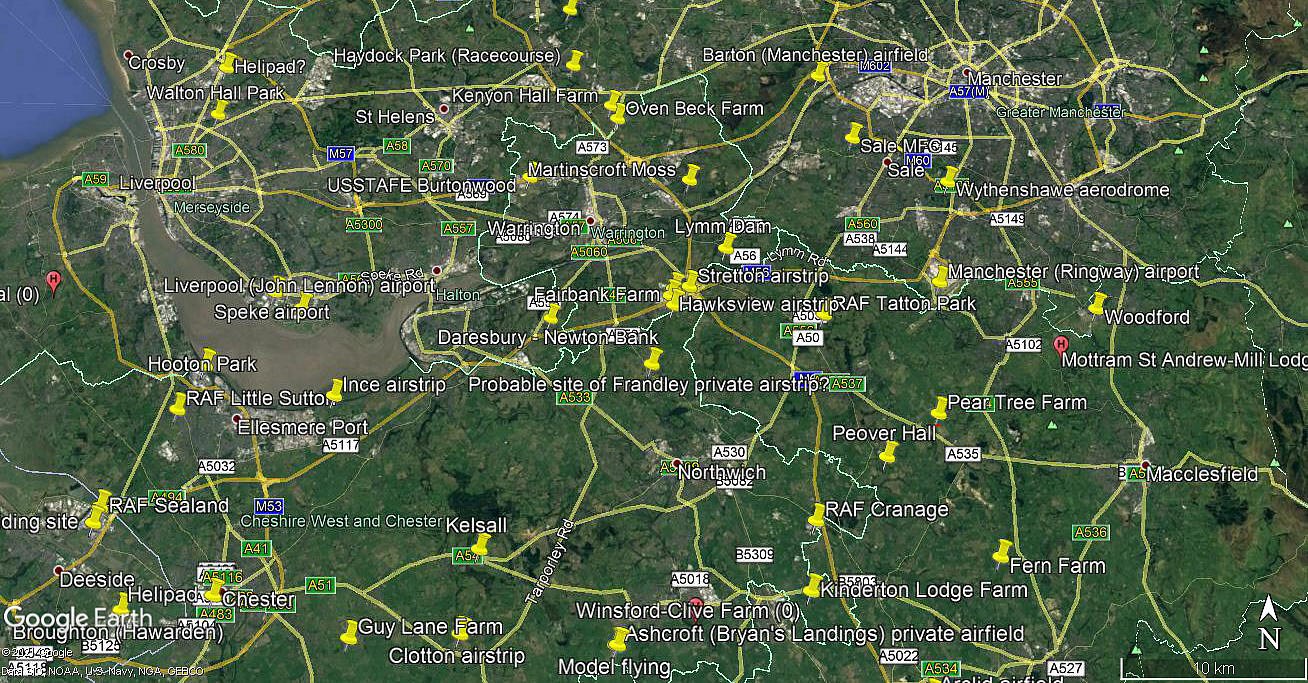1308x683 pixels.
Task: Select the Fern Farm yellow pushpin
Action: click(1003, 551)
